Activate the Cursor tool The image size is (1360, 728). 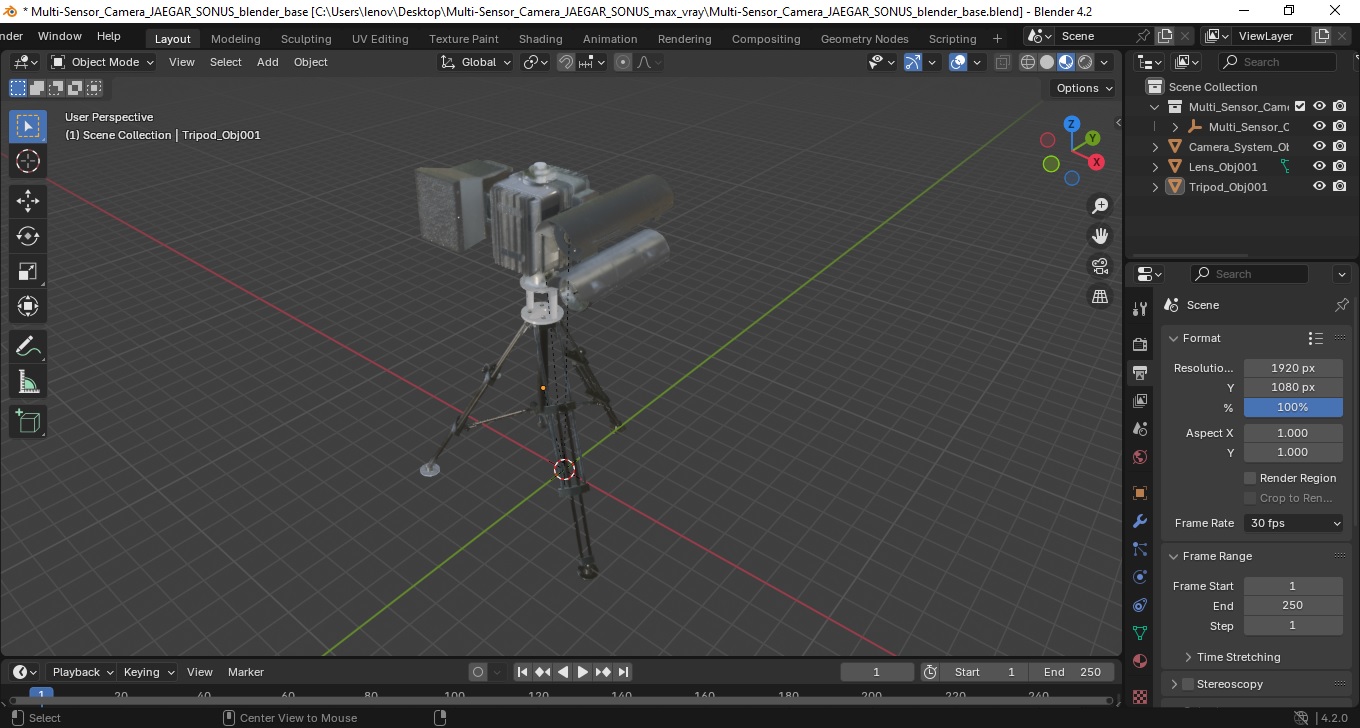coord(28,161)
